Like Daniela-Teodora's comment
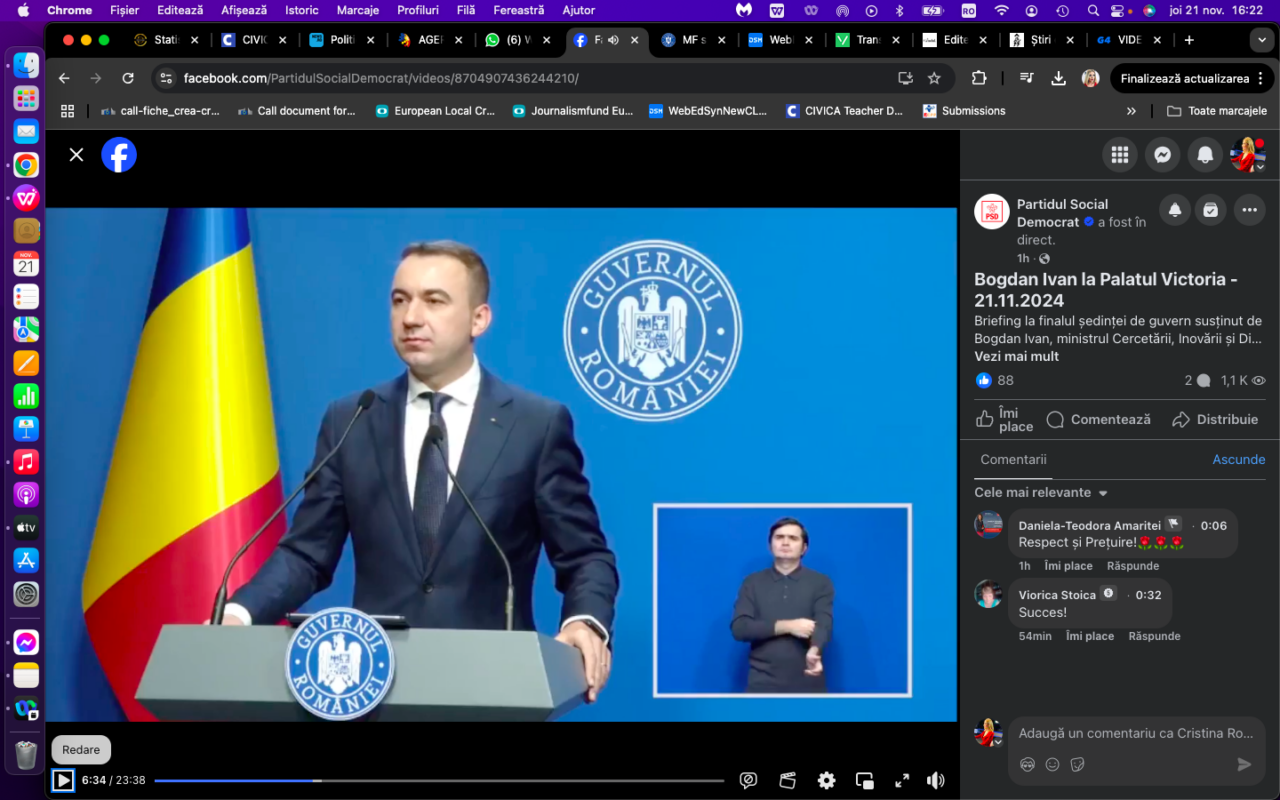 1070,566
